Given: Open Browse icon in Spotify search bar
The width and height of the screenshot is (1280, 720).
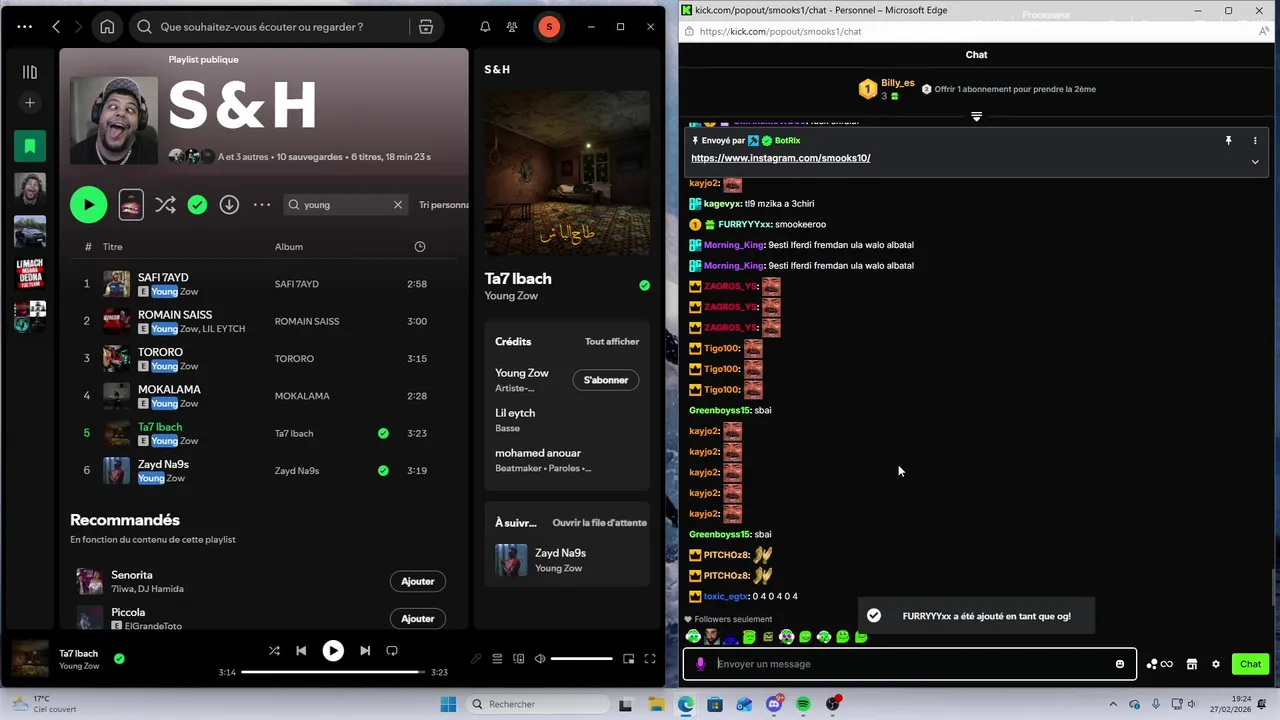Looking at the screenshot, I should pyautogui.click(x=426, y=27).
